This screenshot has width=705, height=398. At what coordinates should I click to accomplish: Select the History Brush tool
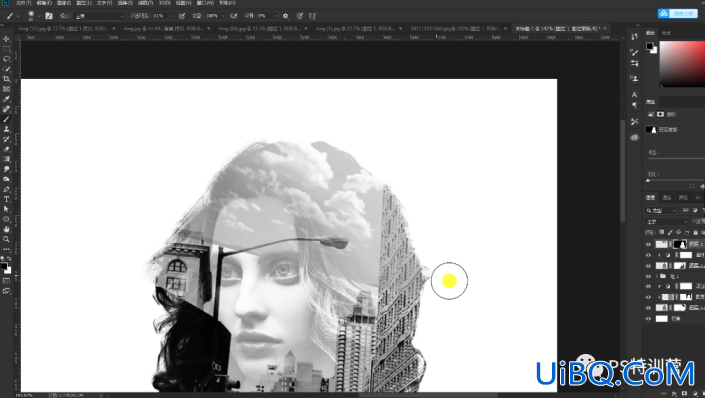click(x=6, y=139)
